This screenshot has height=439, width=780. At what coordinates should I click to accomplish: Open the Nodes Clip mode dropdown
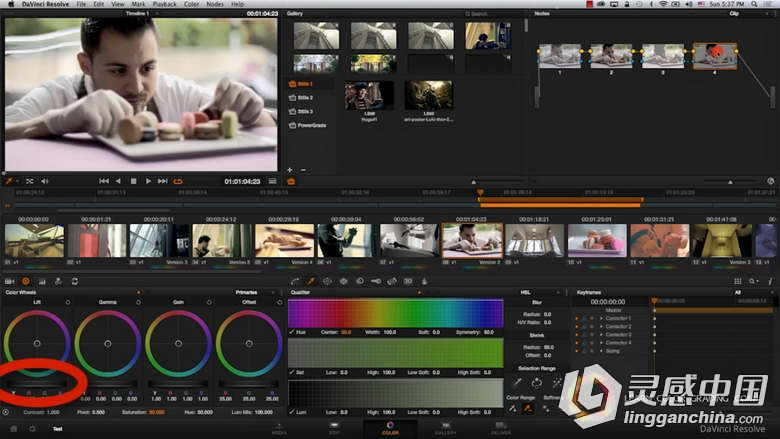pyautogui.click(x=747, y=14)
